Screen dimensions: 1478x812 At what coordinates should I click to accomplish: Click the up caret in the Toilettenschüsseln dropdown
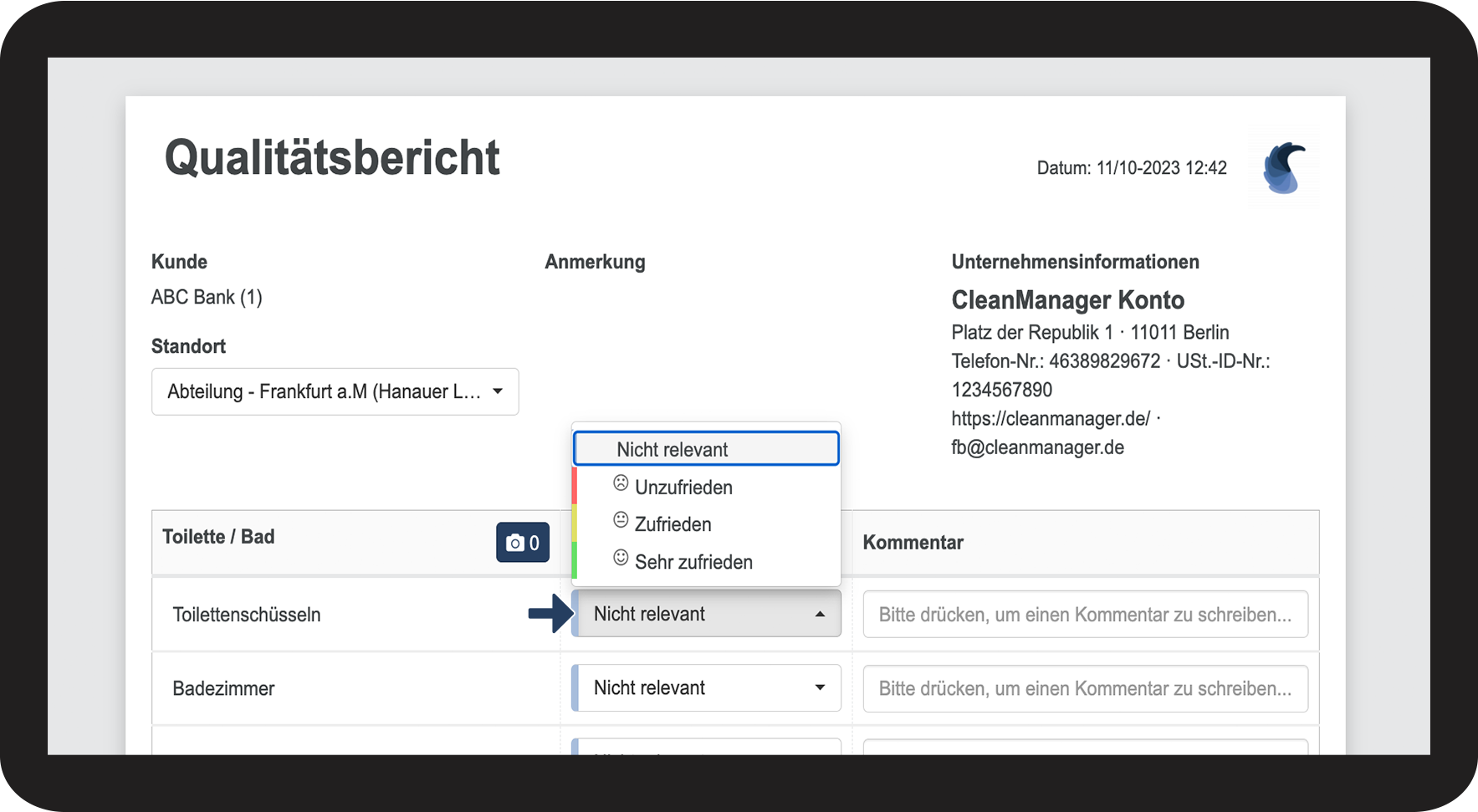click(x=820, y=614)
